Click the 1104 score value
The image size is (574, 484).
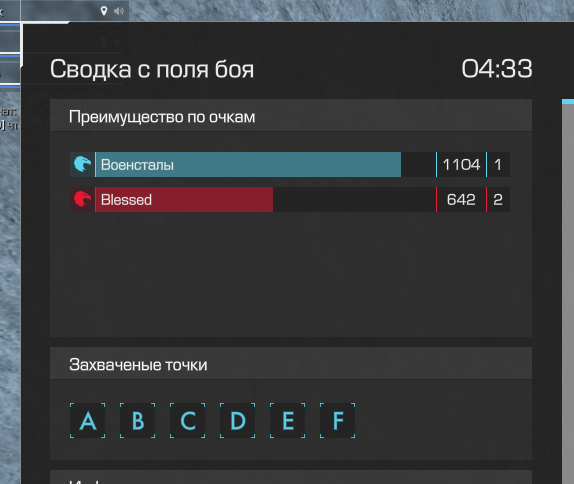click(x=461, y=164)
